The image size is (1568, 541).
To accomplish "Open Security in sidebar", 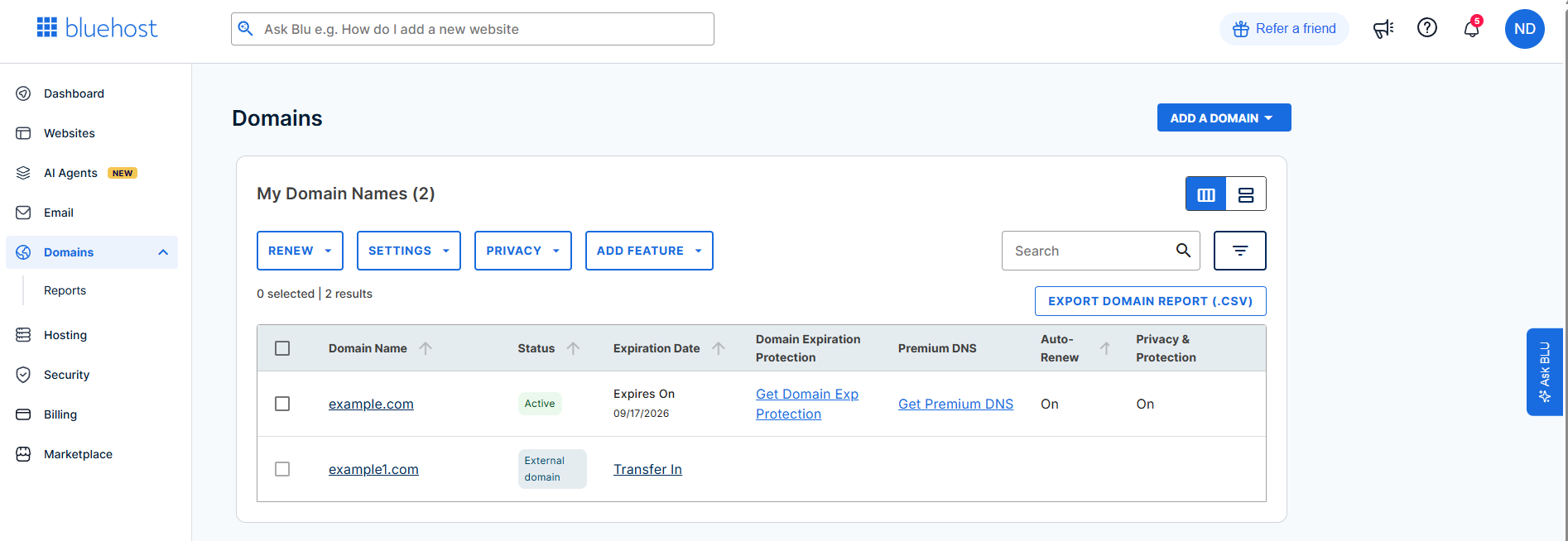I will coord(66,375).
